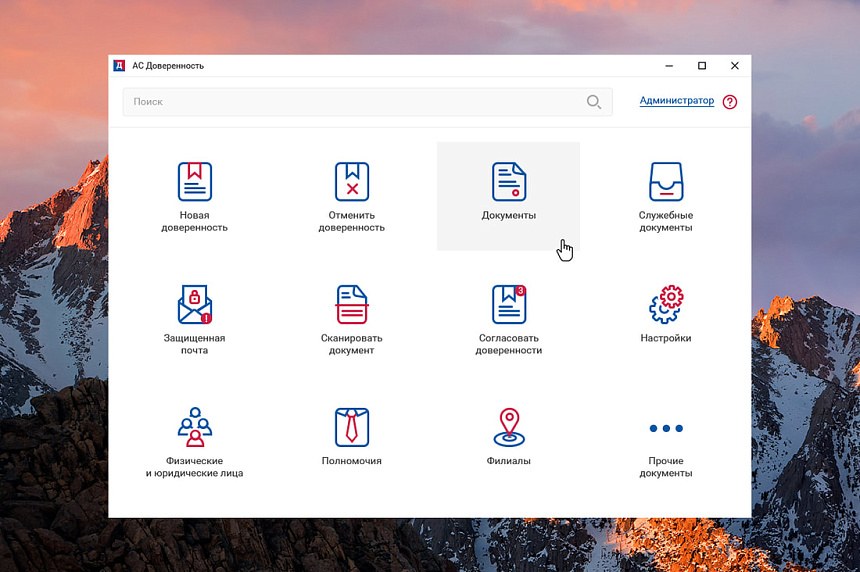860x572 pixels.
Task: Open Физические и юридические лица icon
Action: click(x=195, y=427)
